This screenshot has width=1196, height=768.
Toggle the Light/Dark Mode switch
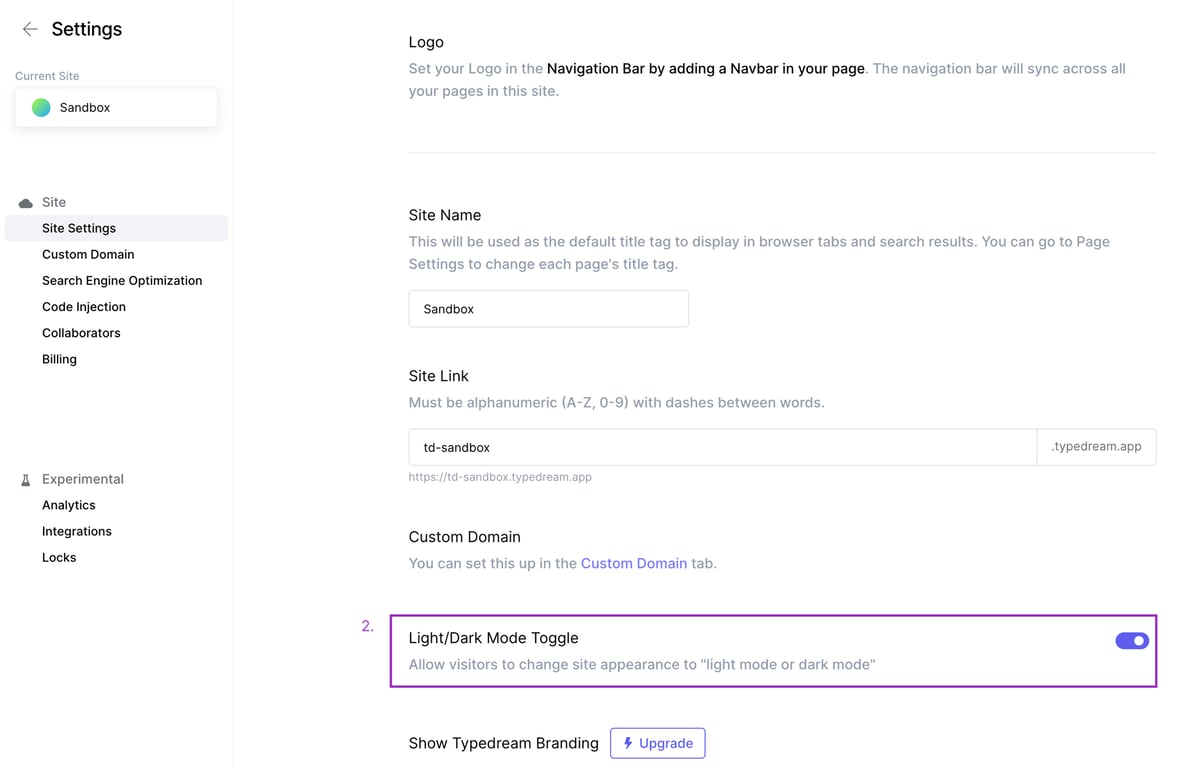1131,641
